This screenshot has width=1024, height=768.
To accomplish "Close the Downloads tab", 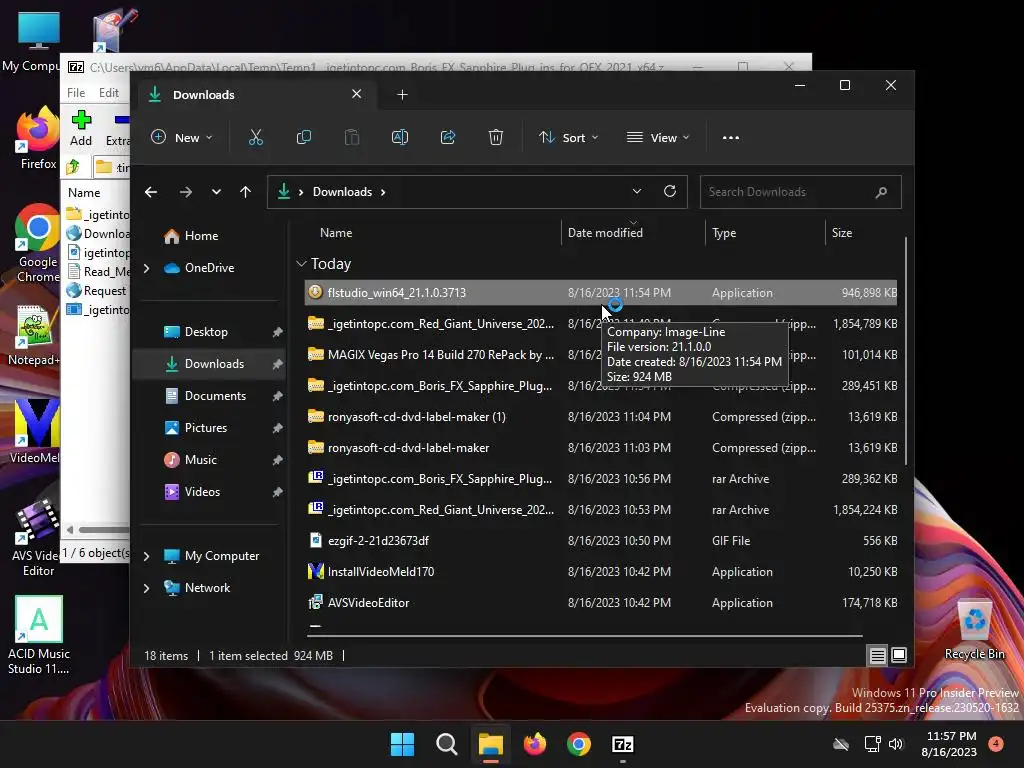I will pos(357,94).
